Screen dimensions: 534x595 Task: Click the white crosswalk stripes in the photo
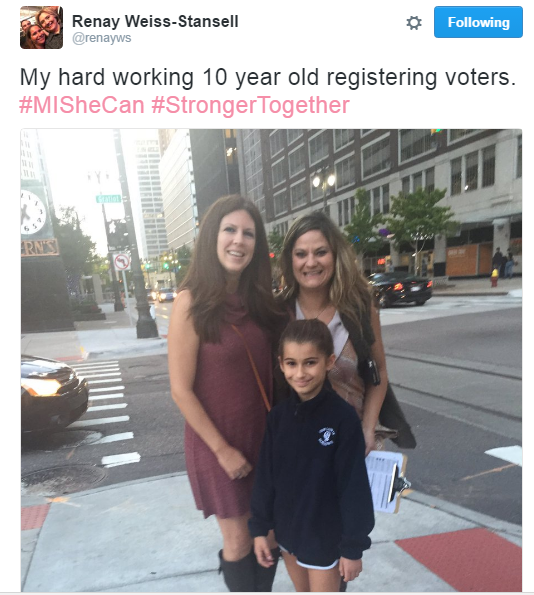[106, 412]
